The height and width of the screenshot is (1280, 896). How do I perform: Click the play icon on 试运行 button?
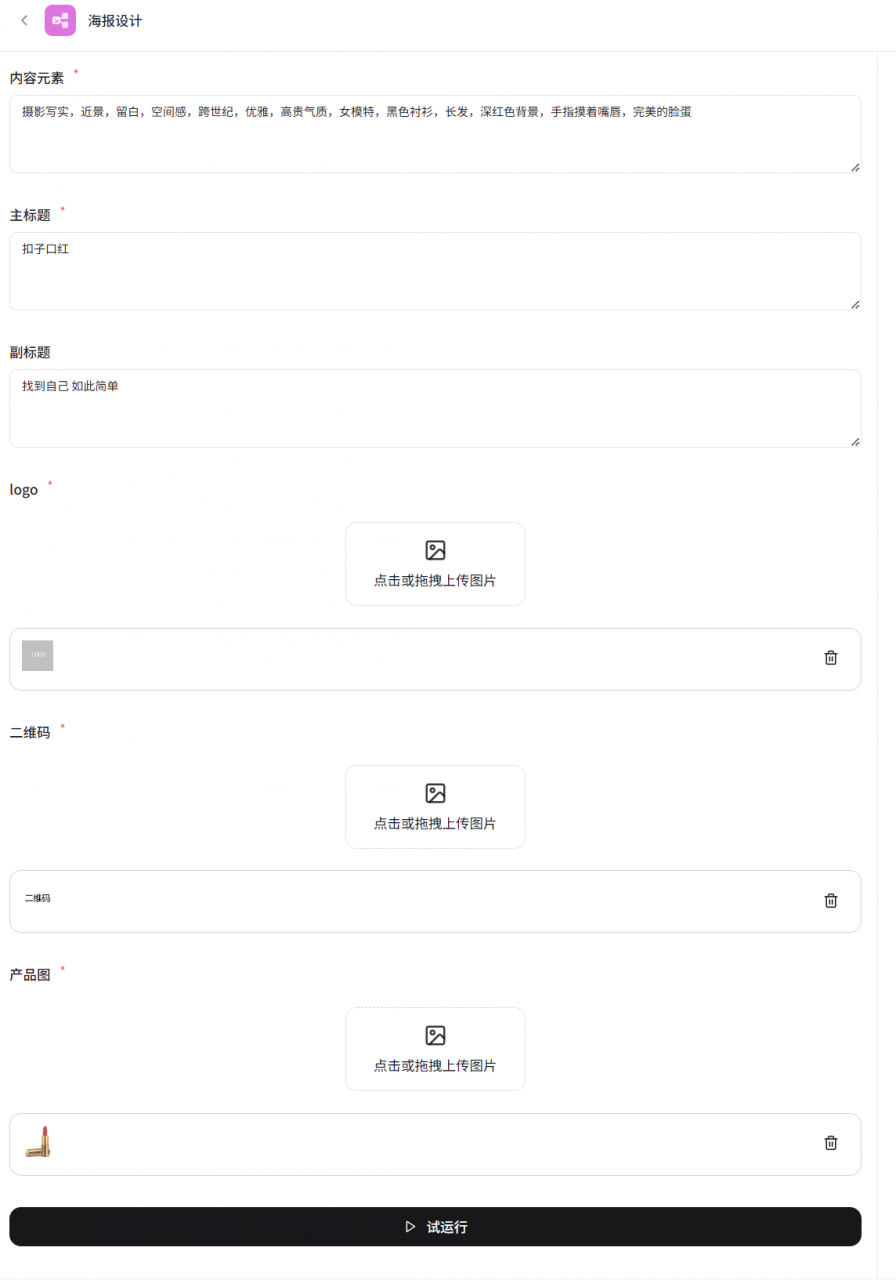pyautogui.click(x=410, y=1226)
